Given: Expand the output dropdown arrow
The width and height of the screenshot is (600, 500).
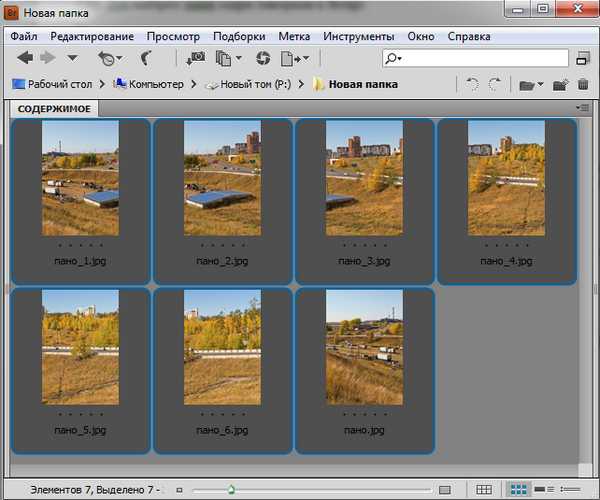Looking at the screenshot, I should [306, 58].
